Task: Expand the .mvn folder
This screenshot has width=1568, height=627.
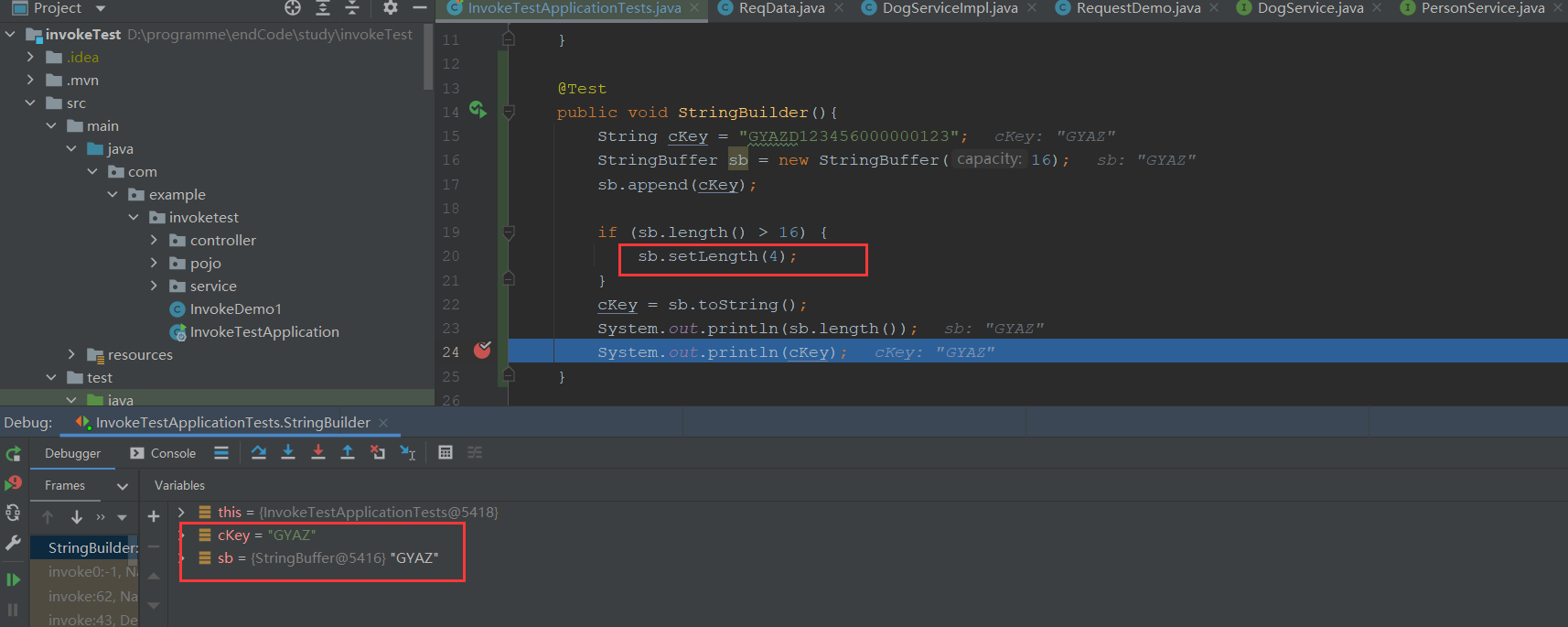Action: (30, 80)
